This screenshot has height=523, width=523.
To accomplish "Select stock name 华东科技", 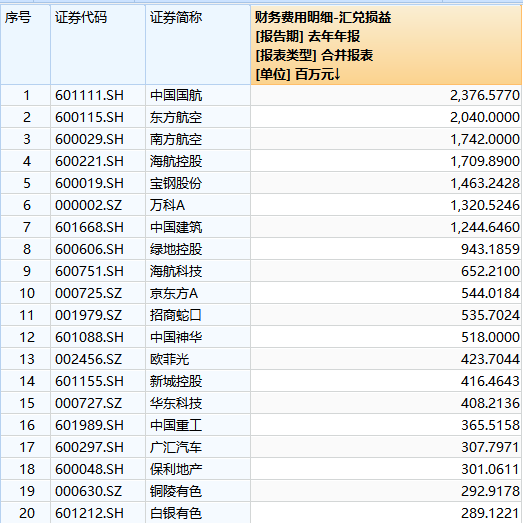I will tap(176, 404).
